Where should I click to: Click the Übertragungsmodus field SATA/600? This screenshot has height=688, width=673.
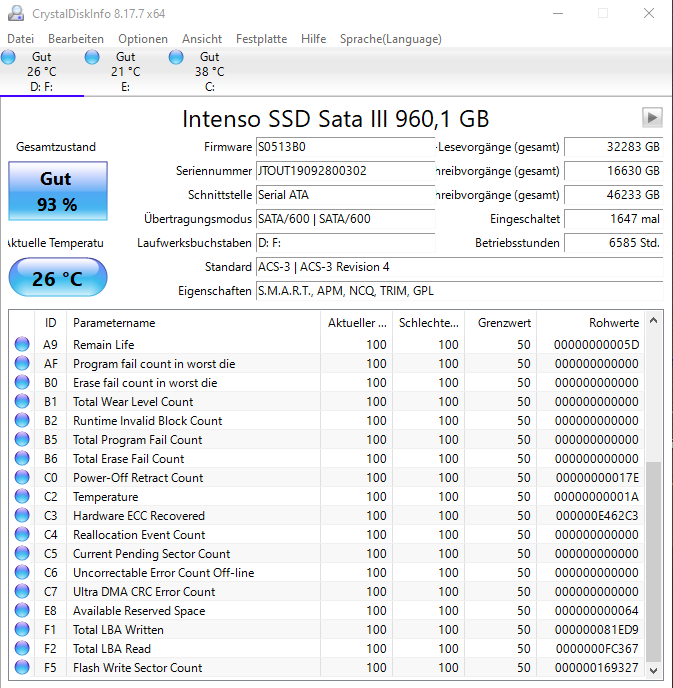(x=345, y=219)
